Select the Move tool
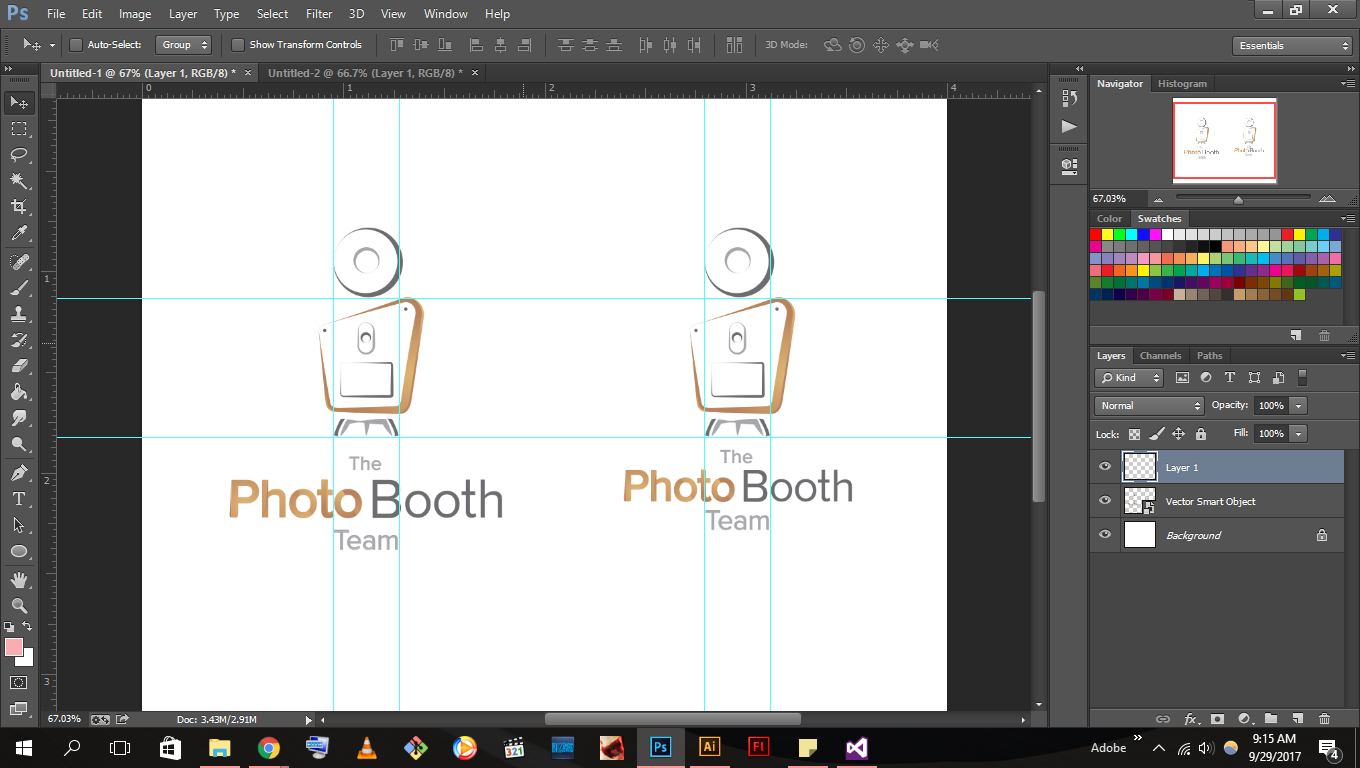The height and width of the screenshot is (768, 1360). (x=19, y=102)
